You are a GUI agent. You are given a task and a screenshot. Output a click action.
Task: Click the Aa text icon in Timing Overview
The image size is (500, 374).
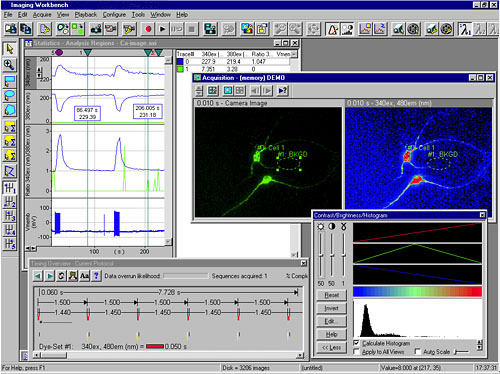(x=84, y=276)
